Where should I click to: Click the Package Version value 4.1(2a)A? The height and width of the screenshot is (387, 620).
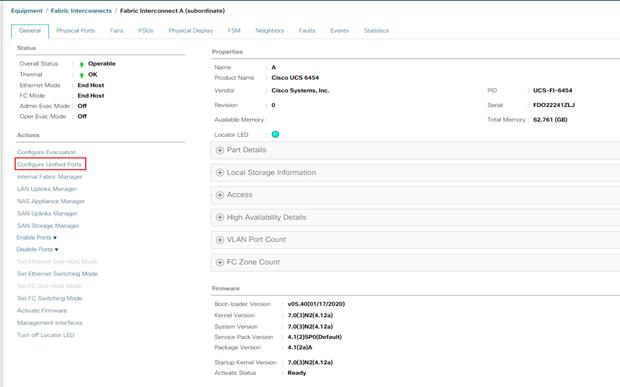click(x=300, y=347)
